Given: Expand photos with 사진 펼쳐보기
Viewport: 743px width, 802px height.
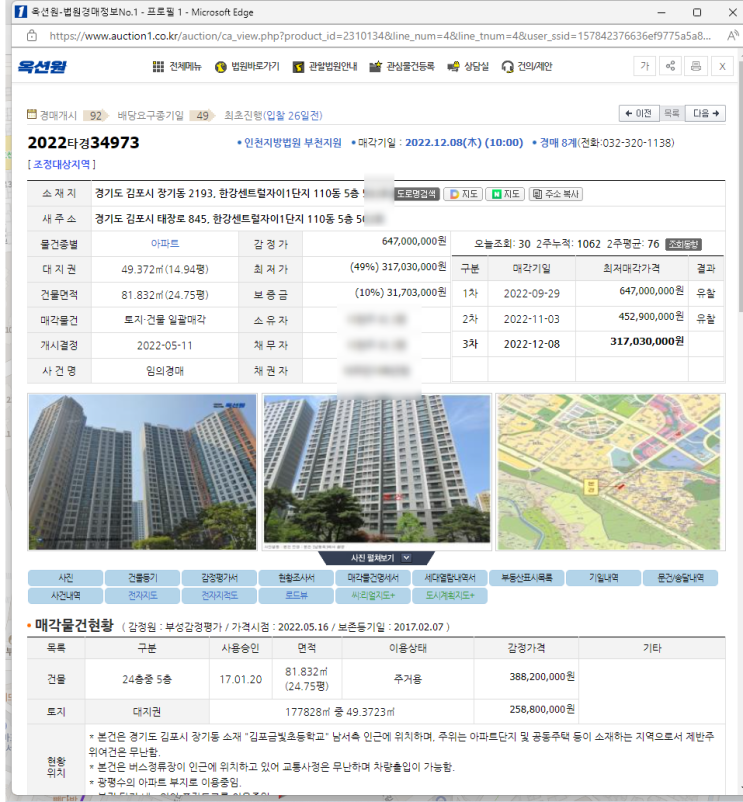Looking at the screenshot, I should pyautogui.click(x=376, y=558).
